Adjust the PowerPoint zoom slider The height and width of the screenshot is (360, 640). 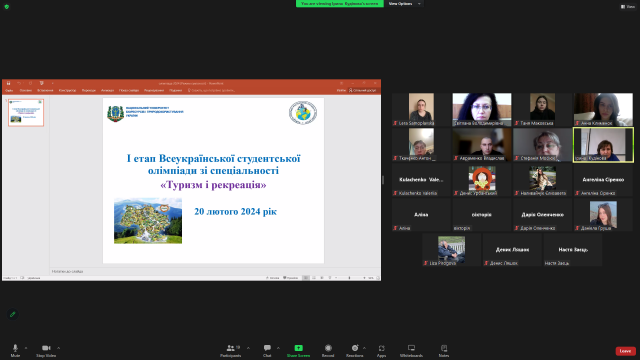click(x=349, y=278)
